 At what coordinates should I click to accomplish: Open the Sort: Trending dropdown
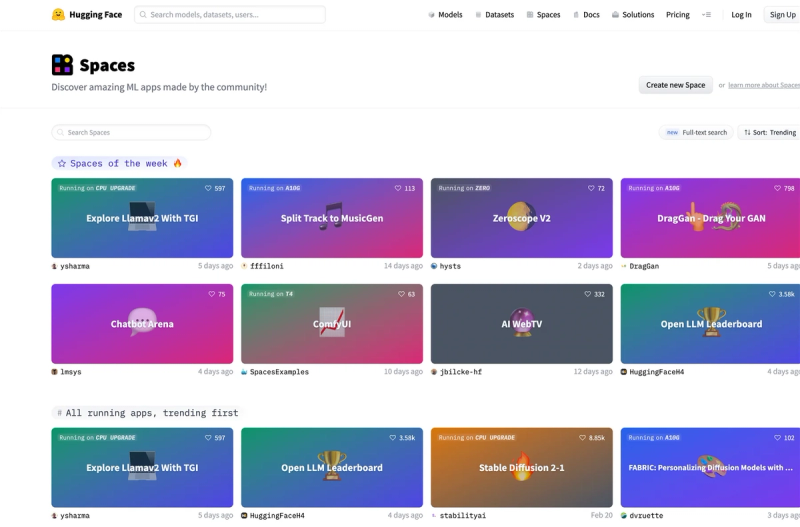click(769, 132)
